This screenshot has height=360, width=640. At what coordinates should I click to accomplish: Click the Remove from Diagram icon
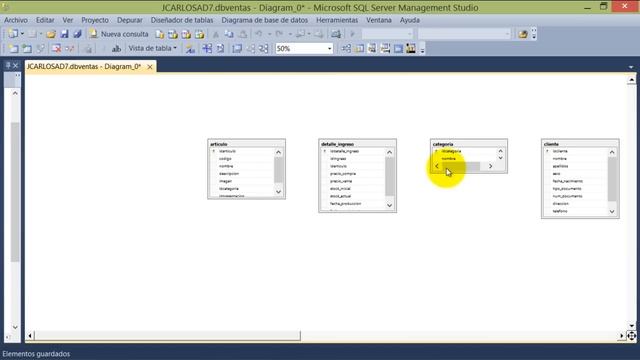tap(70, 49)
